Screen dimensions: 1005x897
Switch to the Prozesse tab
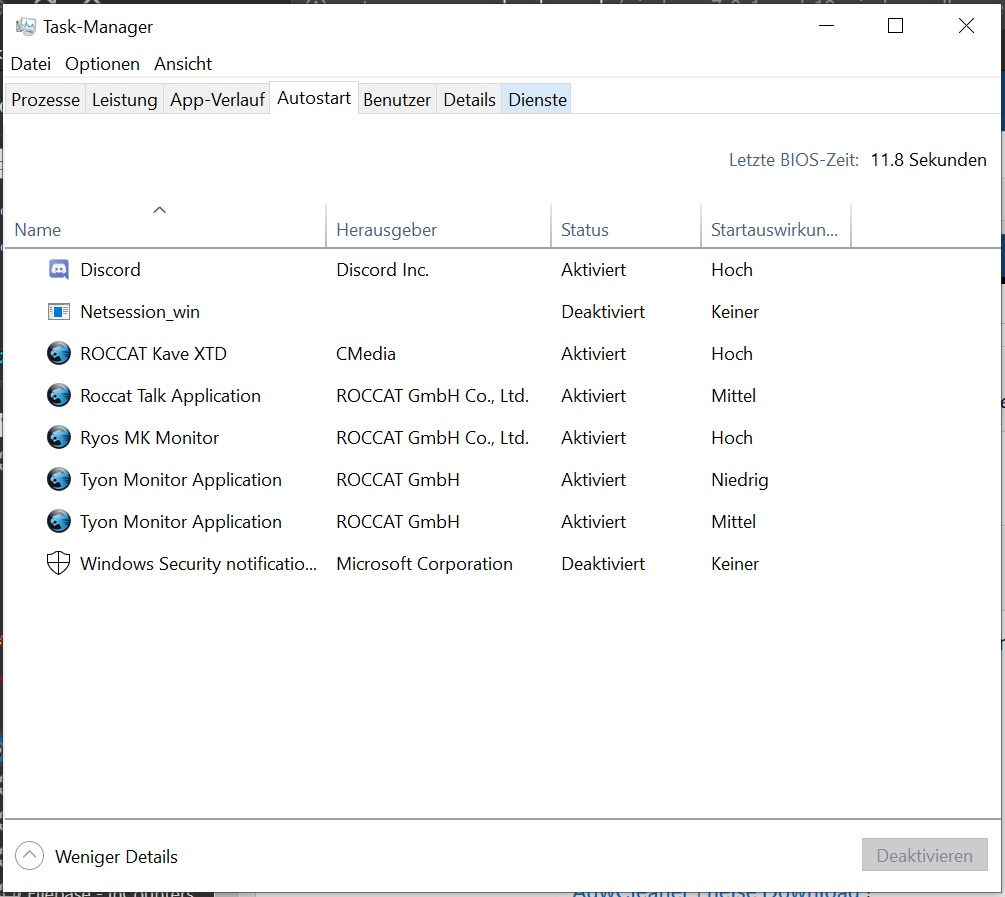pyautogui.click(x=46, y=99)
